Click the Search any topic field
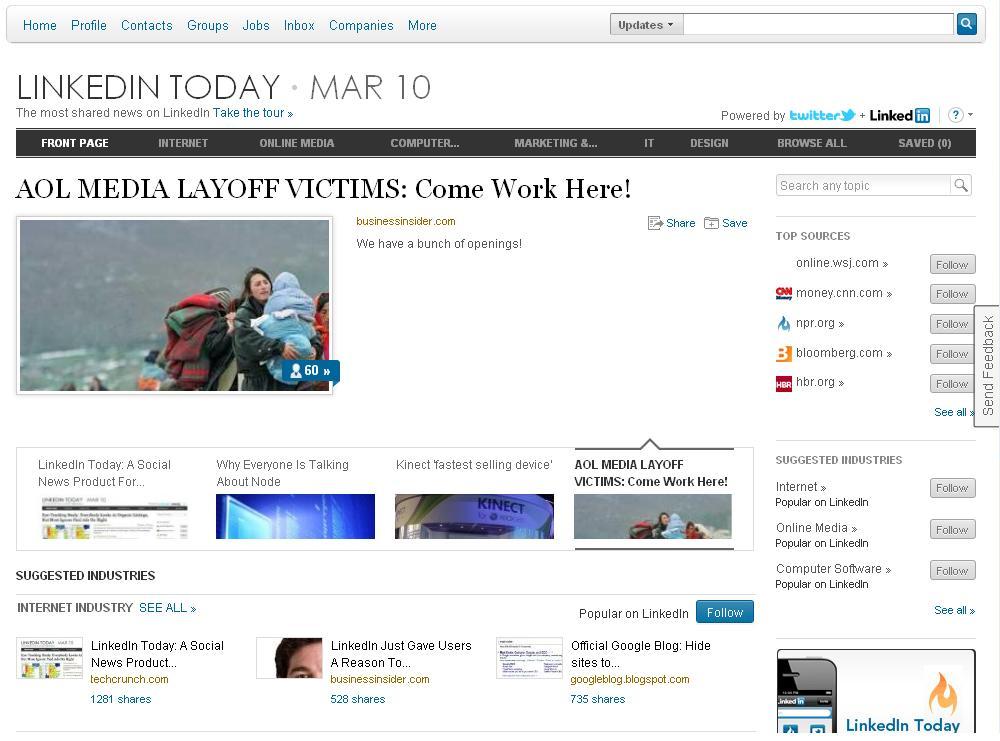Screen dimensions: 1000x741 pyautogui.click(x=862, y=185)
